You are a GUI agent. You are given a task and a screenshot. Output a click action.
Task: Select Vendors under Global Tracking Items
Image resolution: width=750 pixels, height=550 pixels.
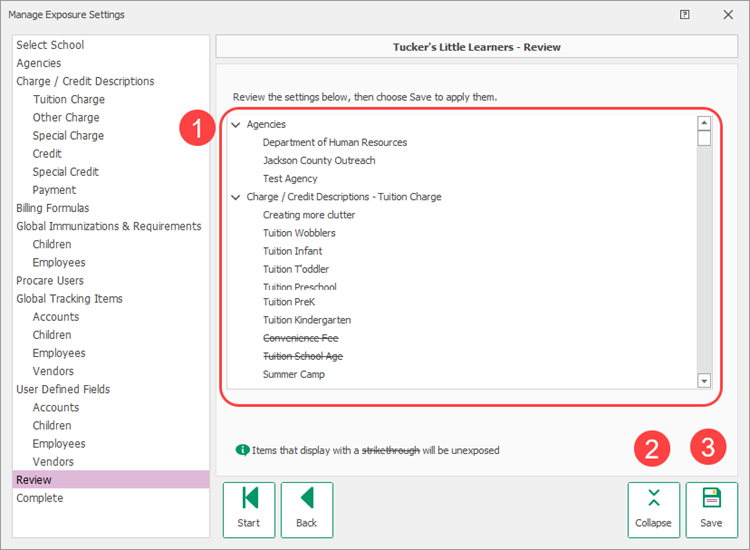click(x=53, y=372)
